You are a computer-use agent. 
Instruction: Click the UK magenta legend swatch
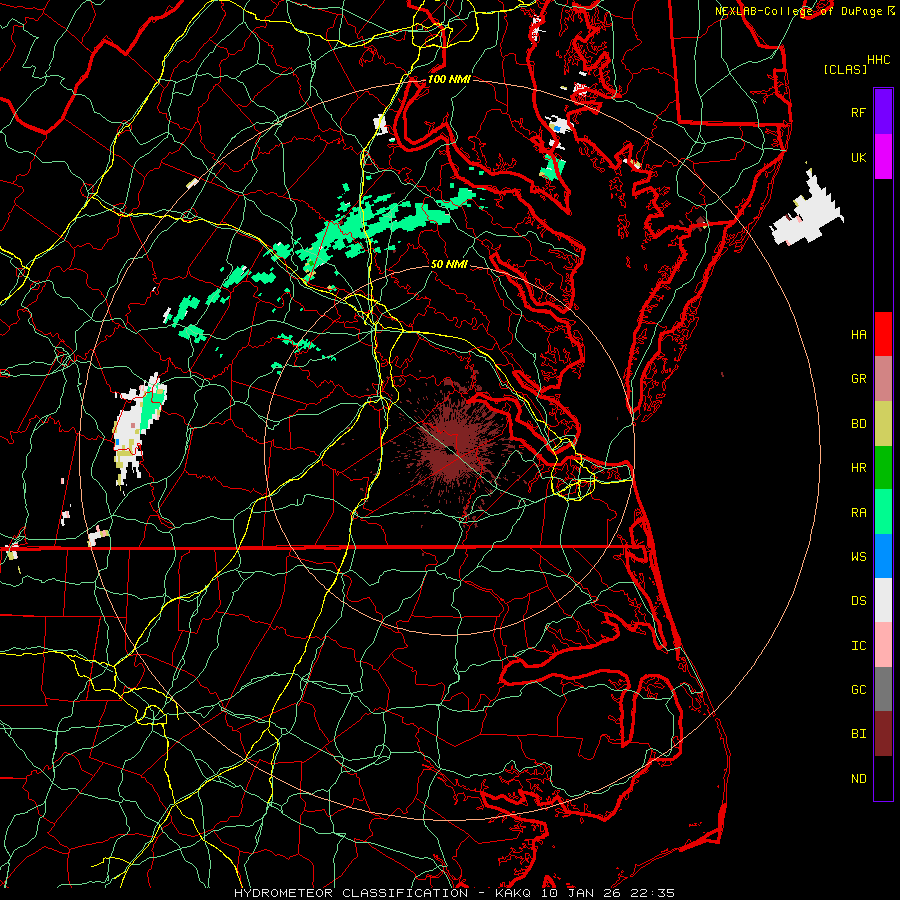tap(883, 157)
